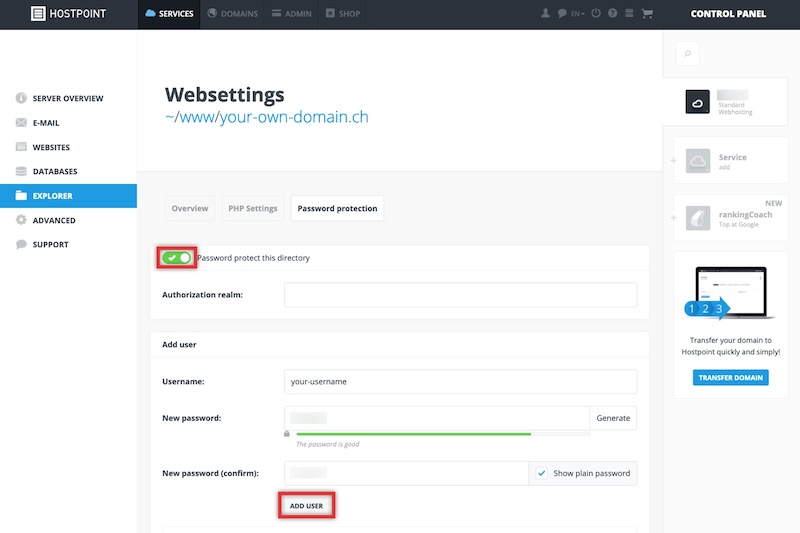This screenshot has width=800, height=533.
Task: Click the New password input field
Action: click(437, 418)
